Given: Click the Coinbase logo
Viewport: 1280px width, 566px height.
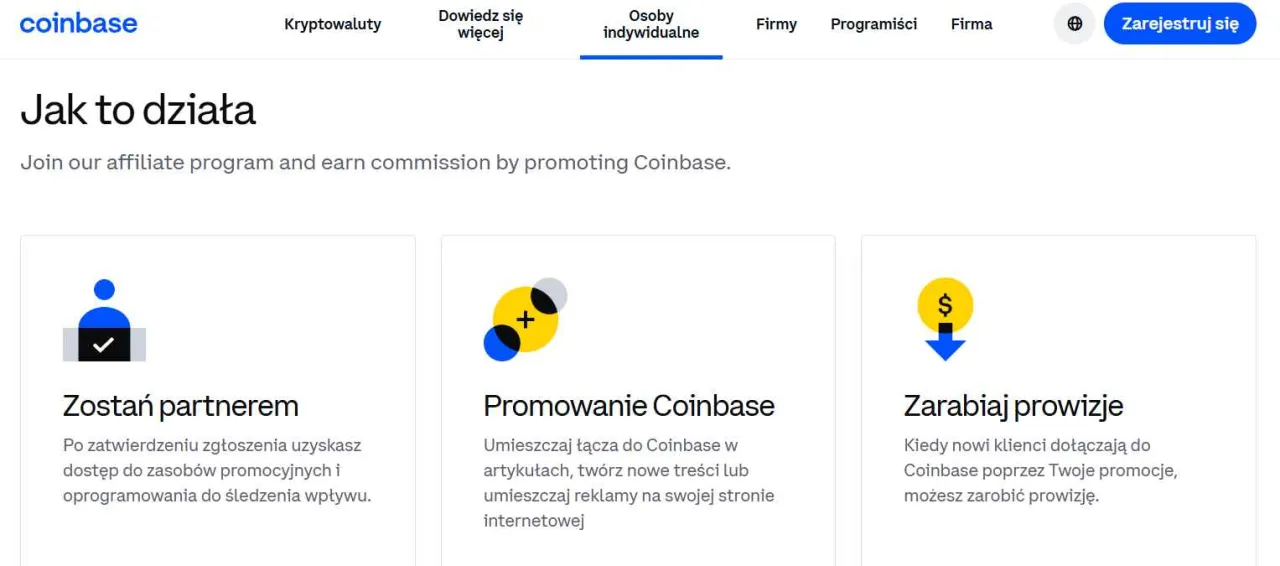Looking at the screenshot, I should click(x=78, y=24).
